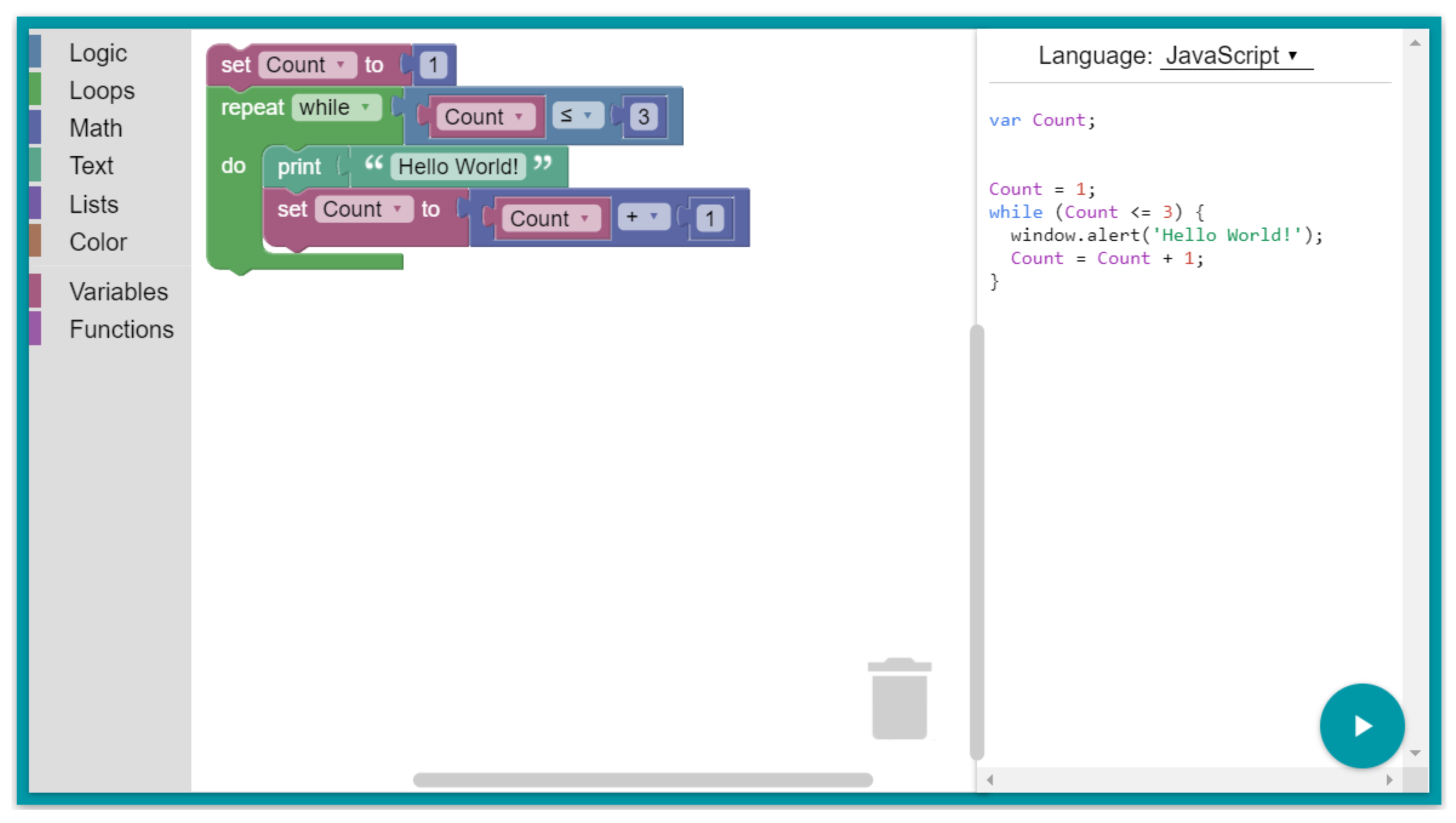Click the Hello World! text field
This screenshot has width=1456, height=823.
click(458, 167)
